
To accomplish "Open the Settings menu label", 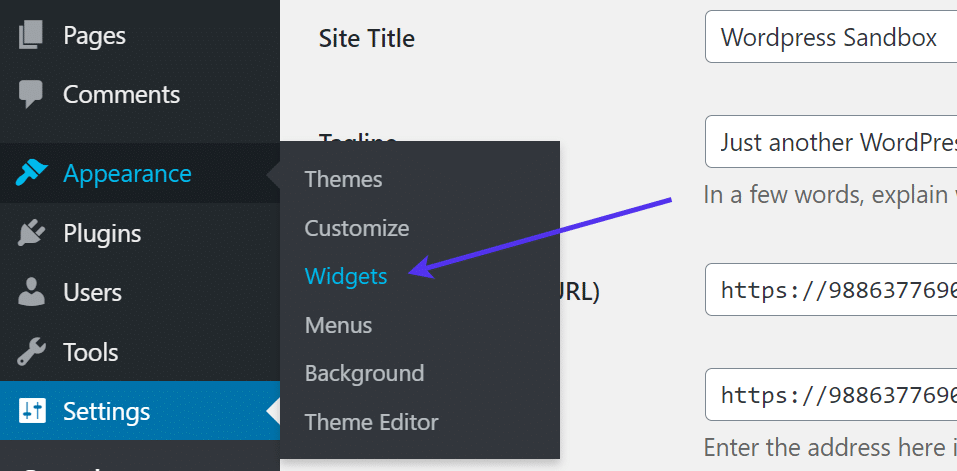I will [106, 411].
